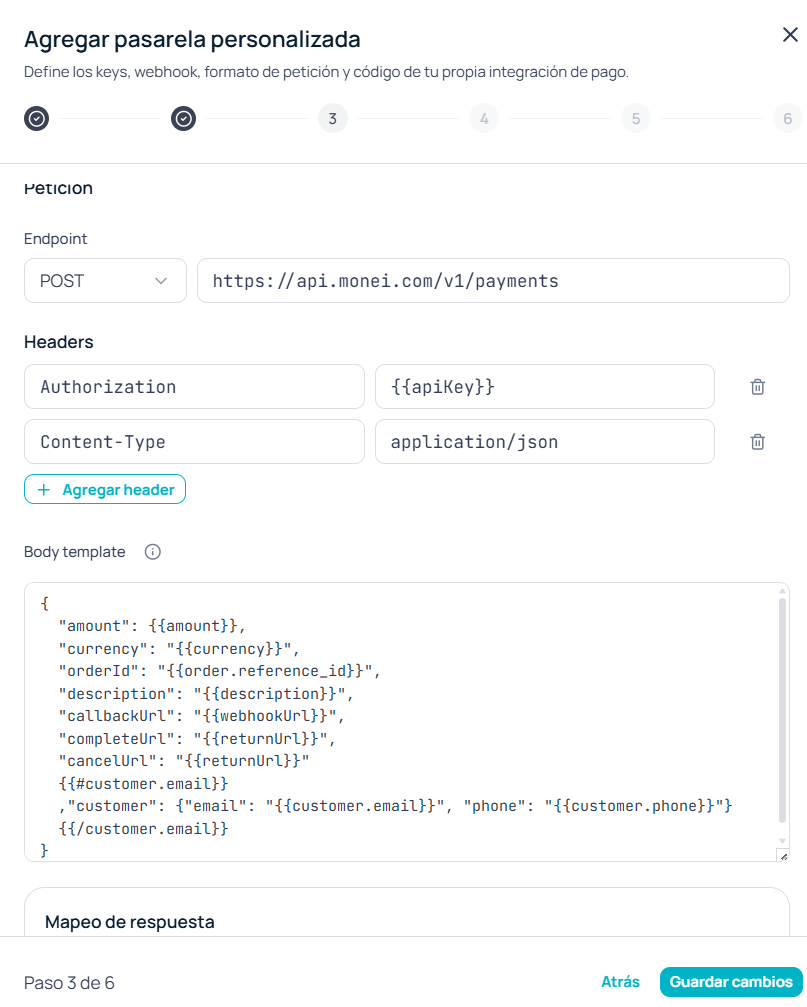This screenshot has height=1007, width=807.
Task: Select step 3 in the wizard
Action: [x=333, y=118]
